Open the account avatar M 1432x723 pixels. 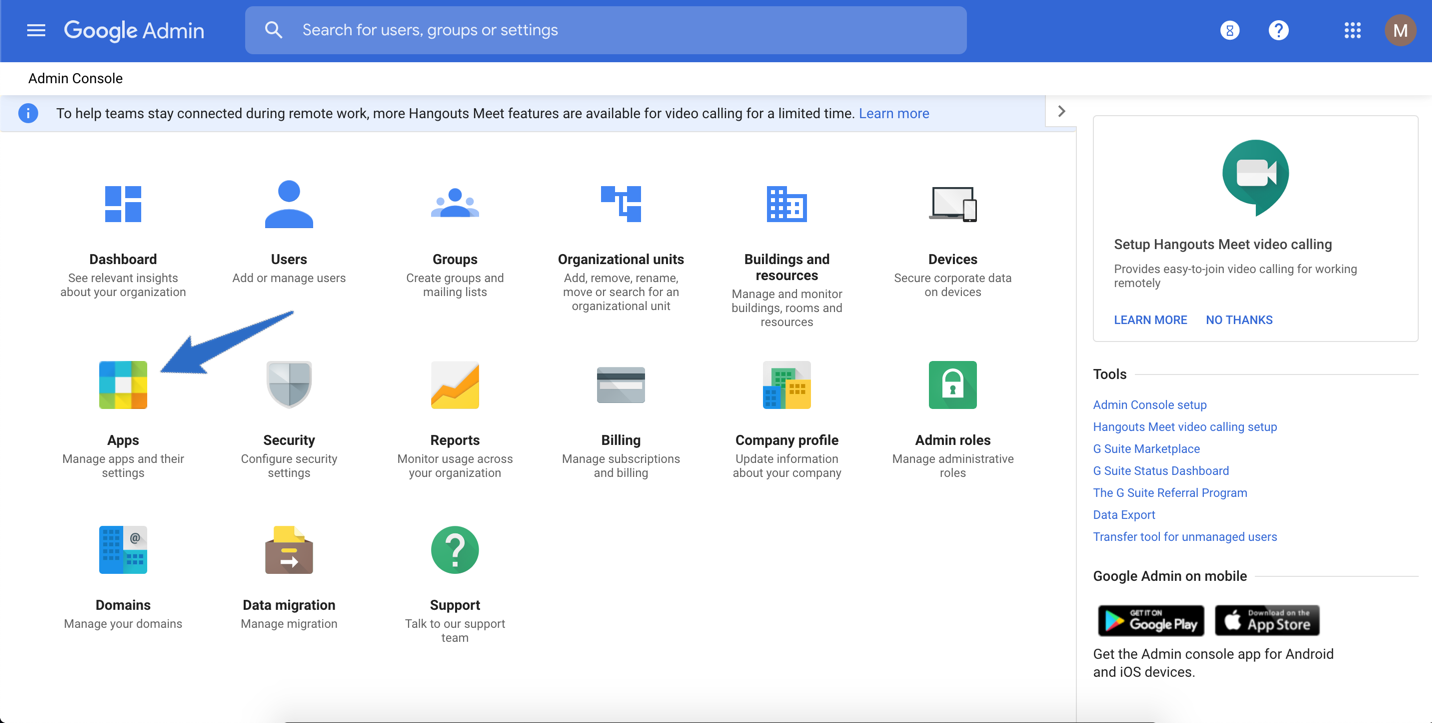[x=1400, y=30]
